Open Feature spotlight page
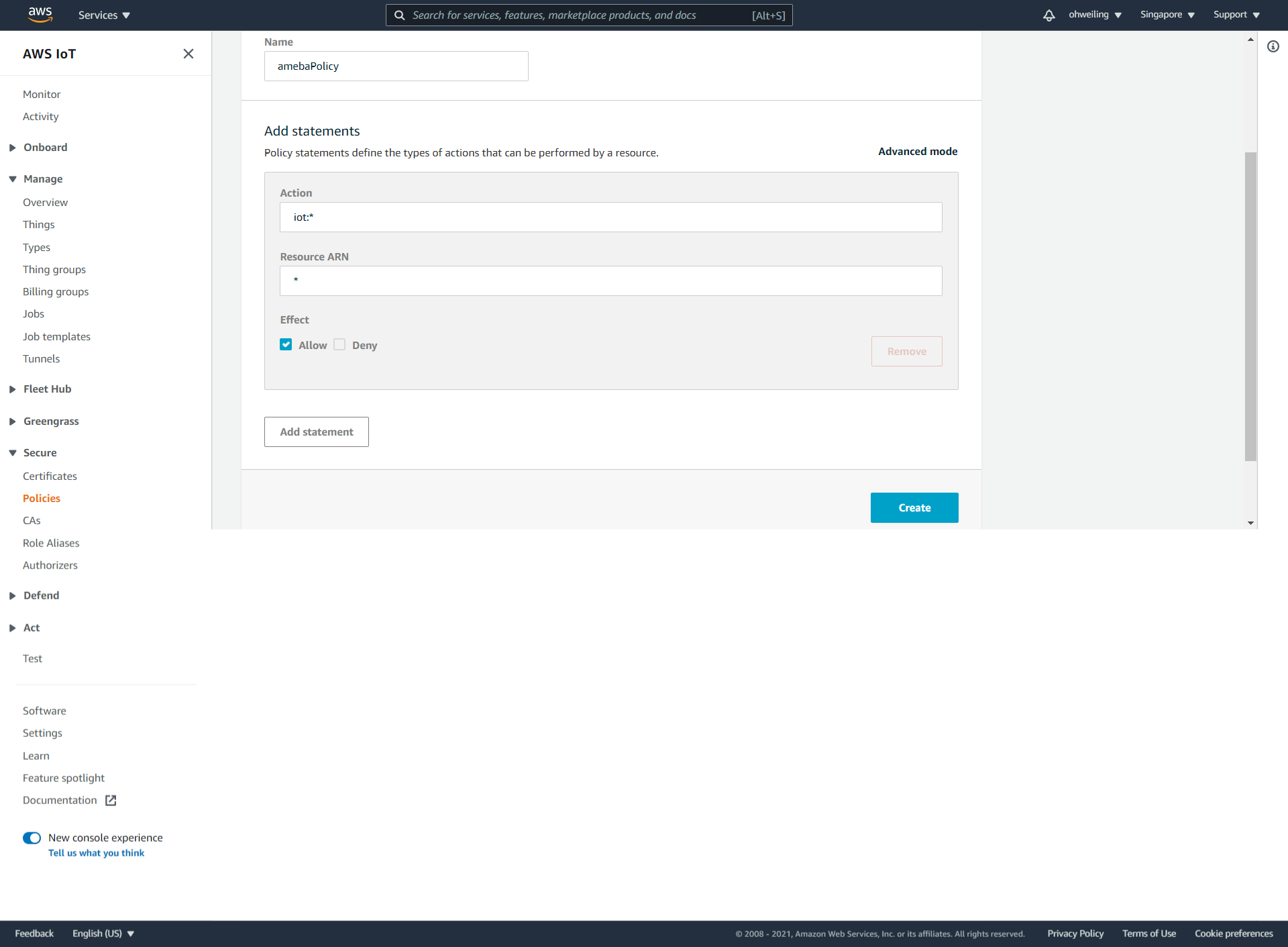The height and width of the screenshot is (947, 1288). (x=64, y=779)
